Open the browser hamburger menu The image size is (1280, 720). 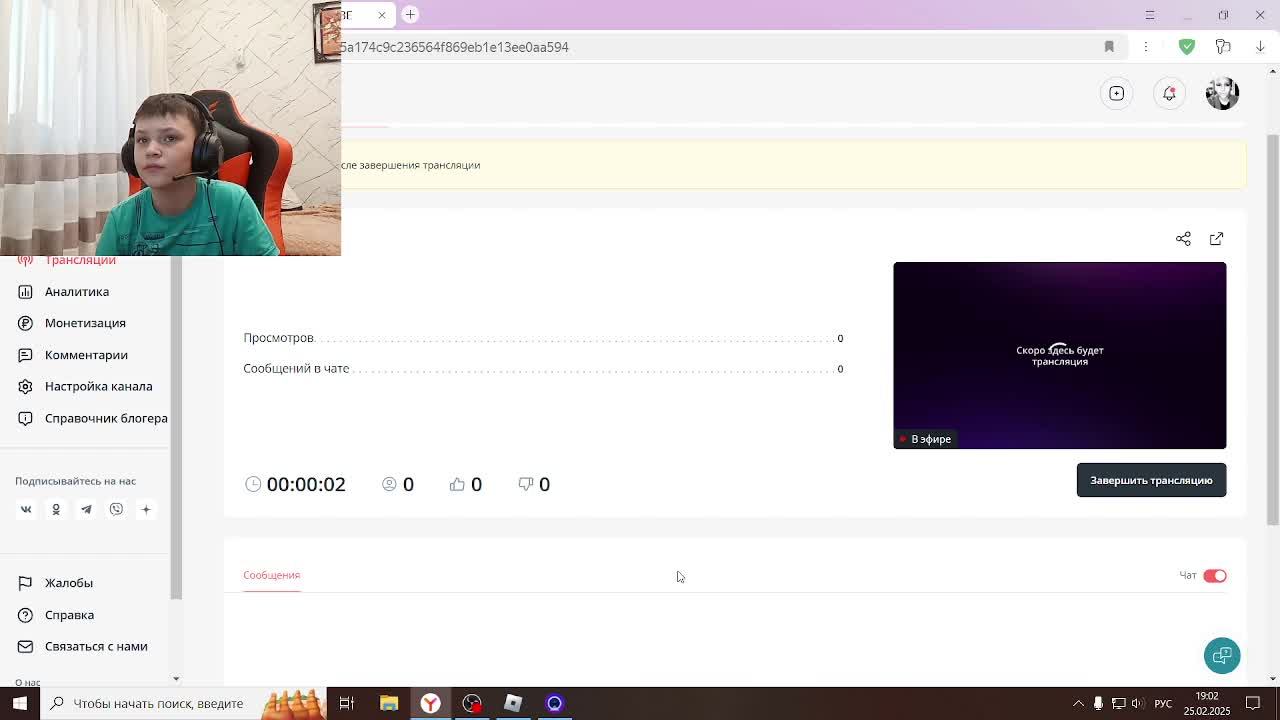(x=1150, y=15)
